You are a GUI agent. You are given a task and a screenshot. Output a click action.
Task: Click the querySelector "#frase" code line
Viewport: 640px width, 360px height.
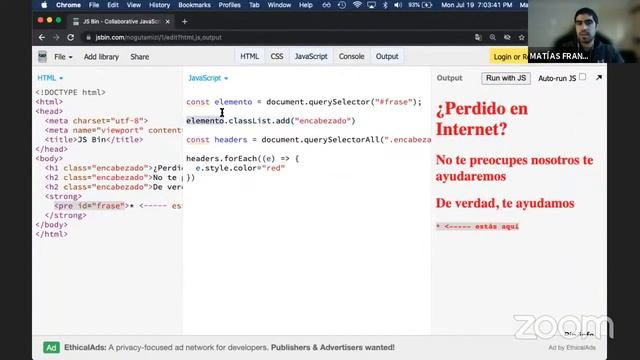(304, 102)
